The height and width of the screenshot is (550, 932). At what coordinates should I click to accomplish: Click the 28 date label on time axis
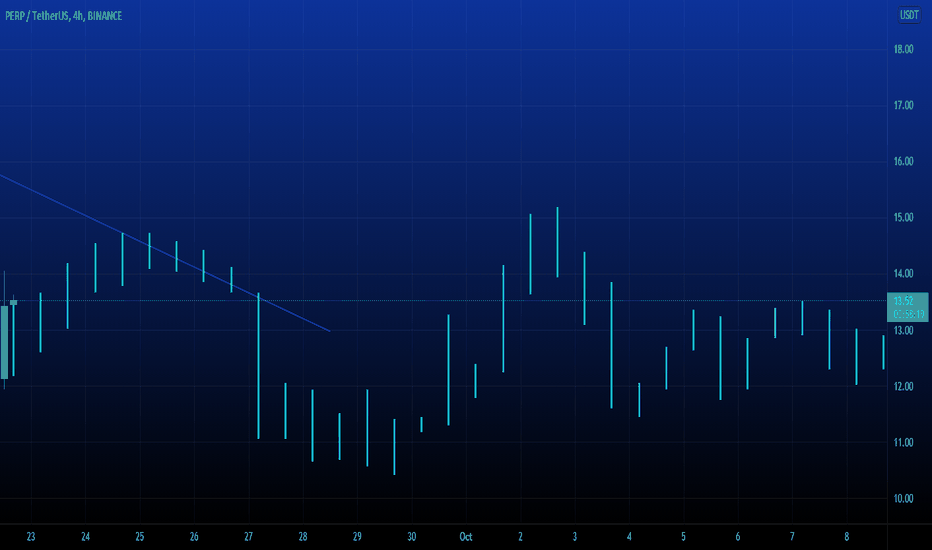tap(303, 537)
